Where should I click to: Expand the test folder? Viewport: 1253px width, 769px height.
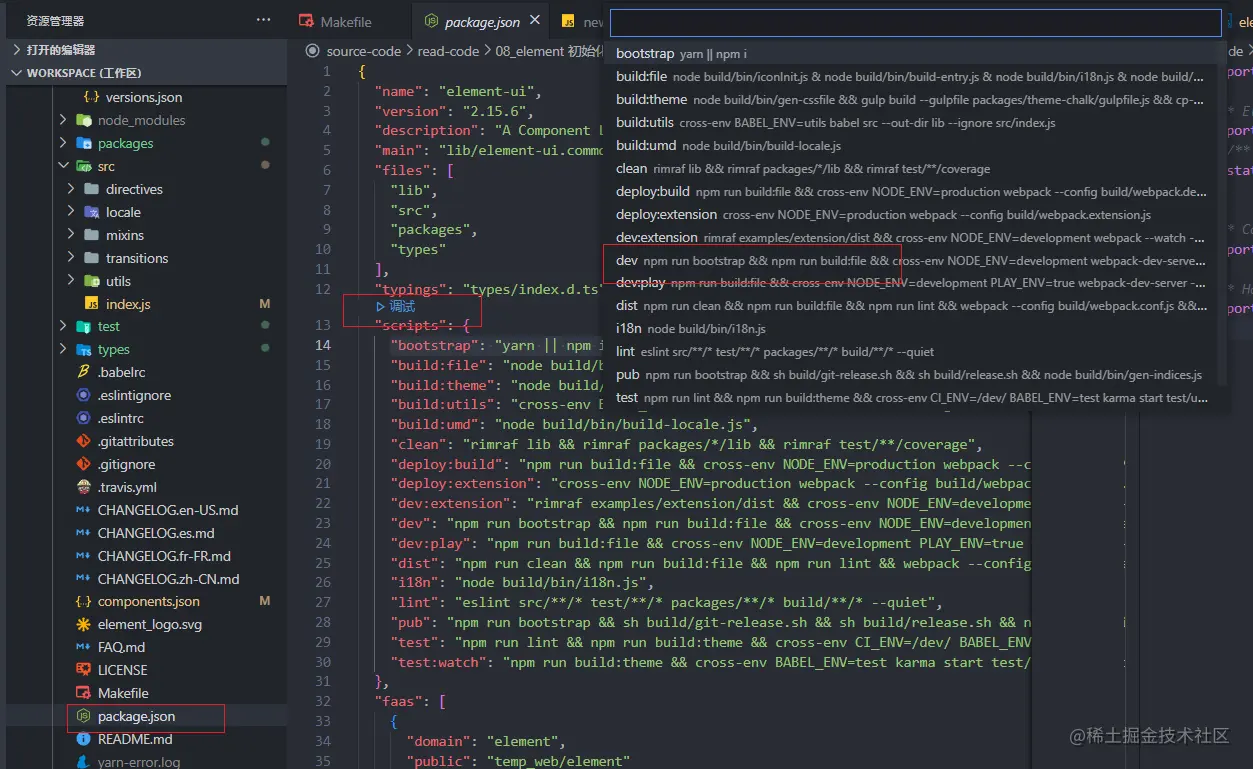tap(63, 326)
